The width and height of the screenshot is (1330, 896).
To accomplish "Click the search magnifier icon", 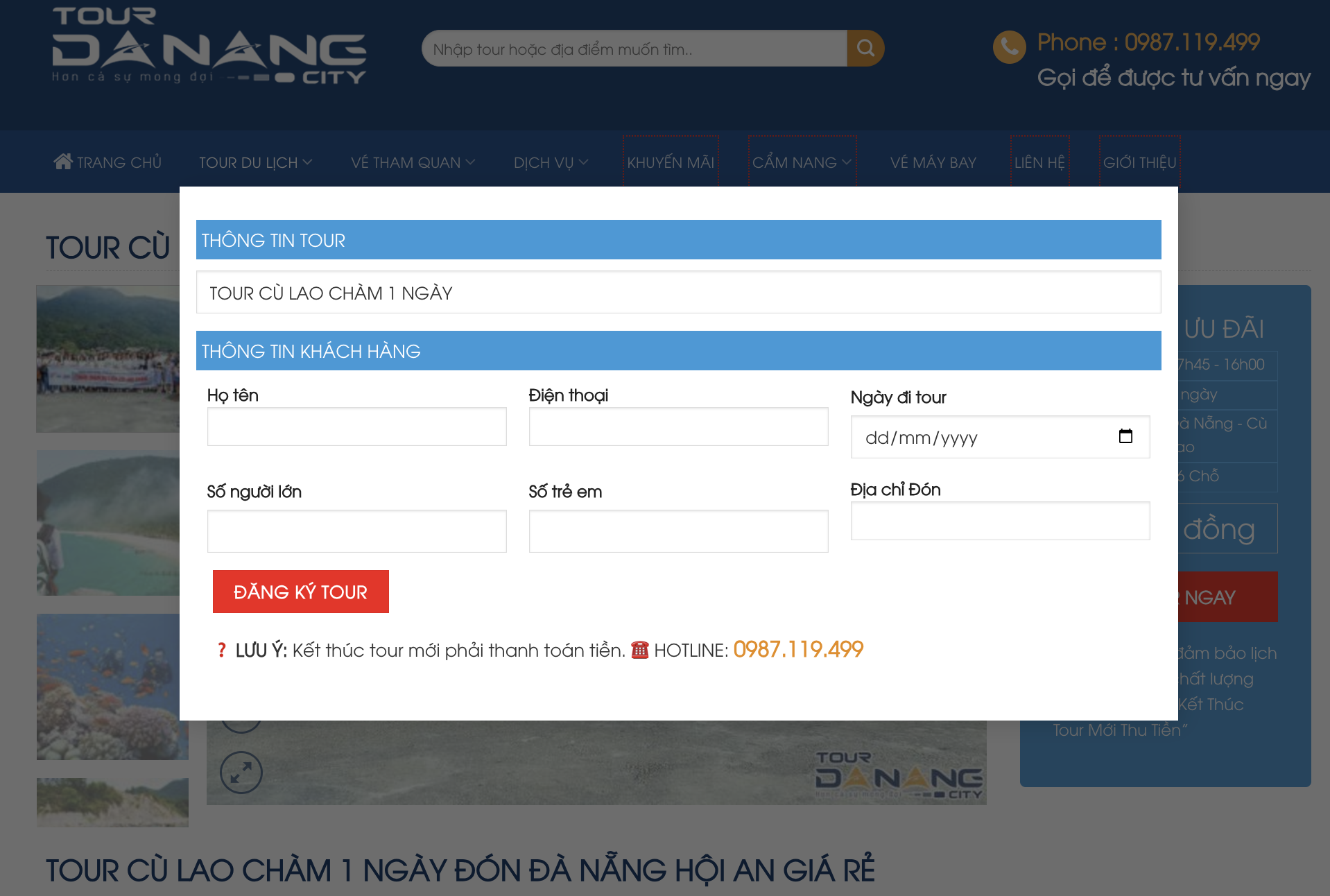I will [x=865, y=48].
